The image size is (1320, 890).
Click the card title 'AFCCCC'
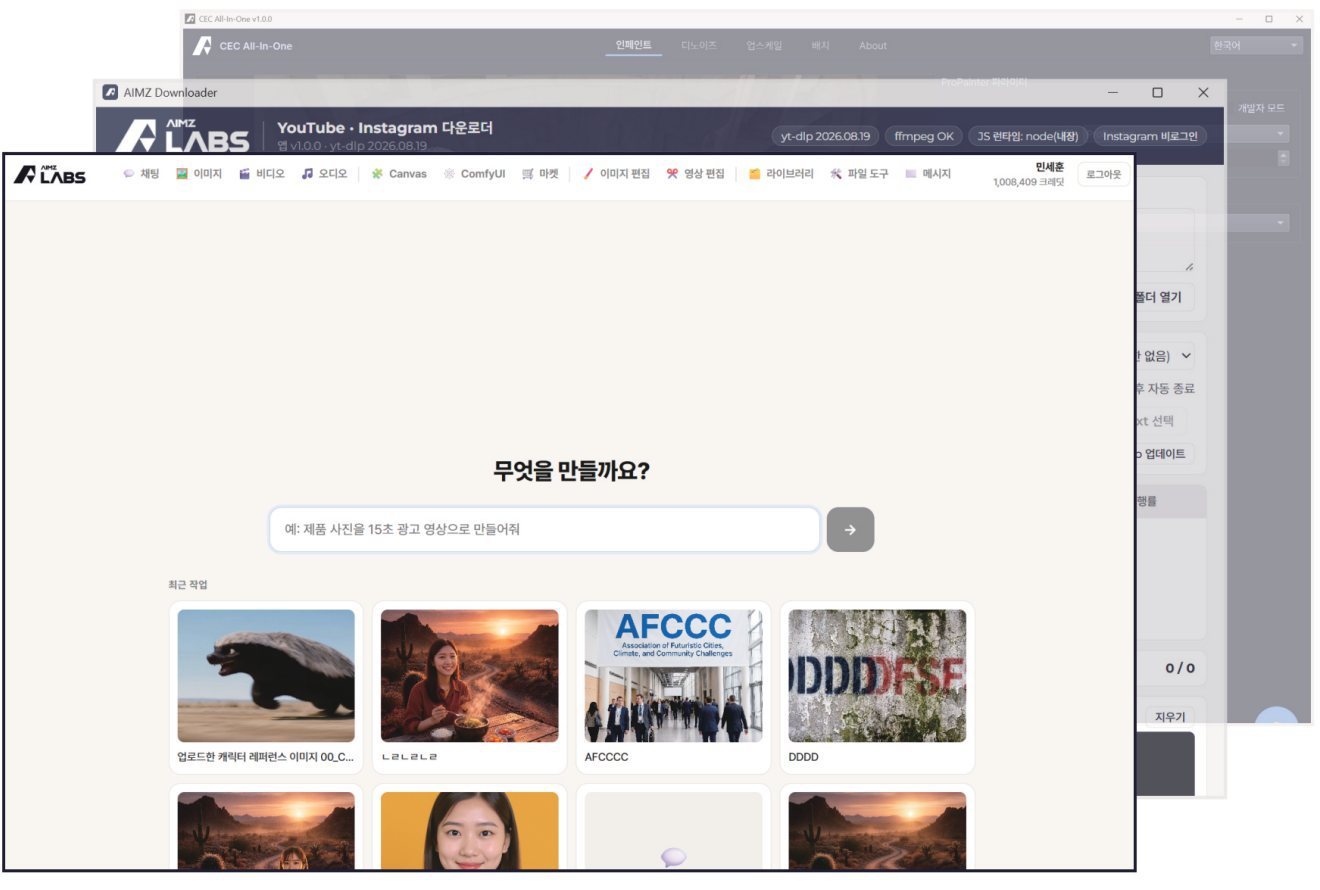tap(607, 758)
